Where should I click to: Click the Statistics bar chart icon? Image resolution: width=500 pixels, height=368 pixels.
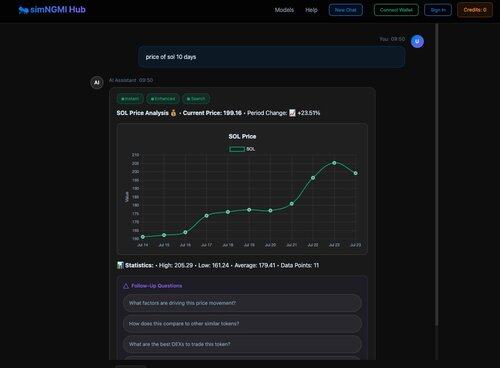click(x=120, y=265)
